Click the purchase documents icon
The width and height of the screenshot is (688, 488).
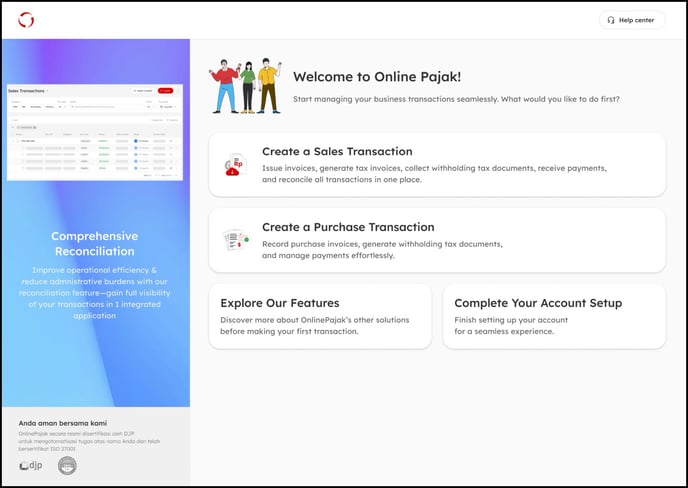[x=236, y=240]
